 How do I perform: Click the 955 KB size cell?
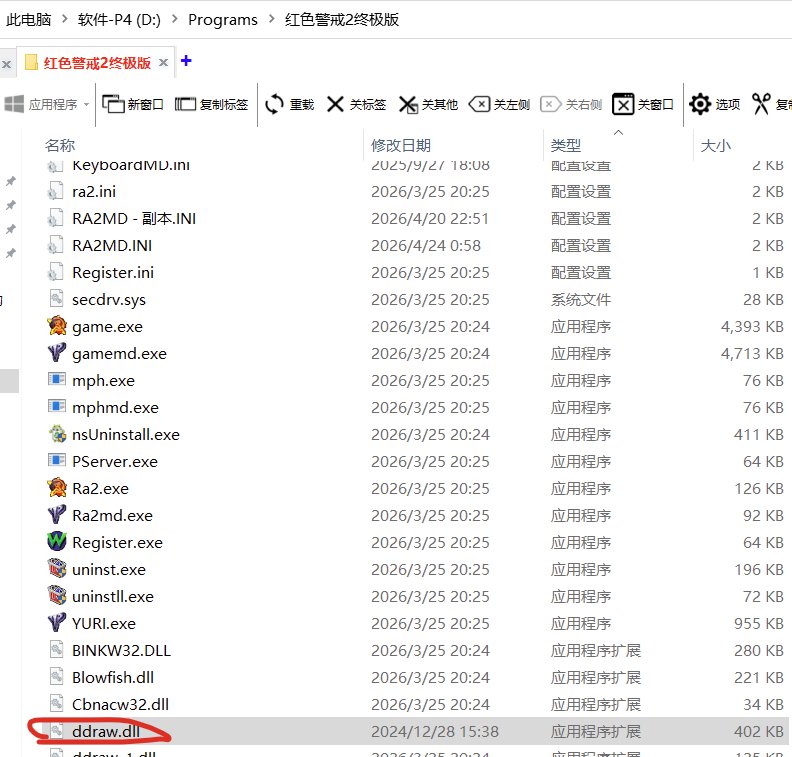(x=759, y=623)
